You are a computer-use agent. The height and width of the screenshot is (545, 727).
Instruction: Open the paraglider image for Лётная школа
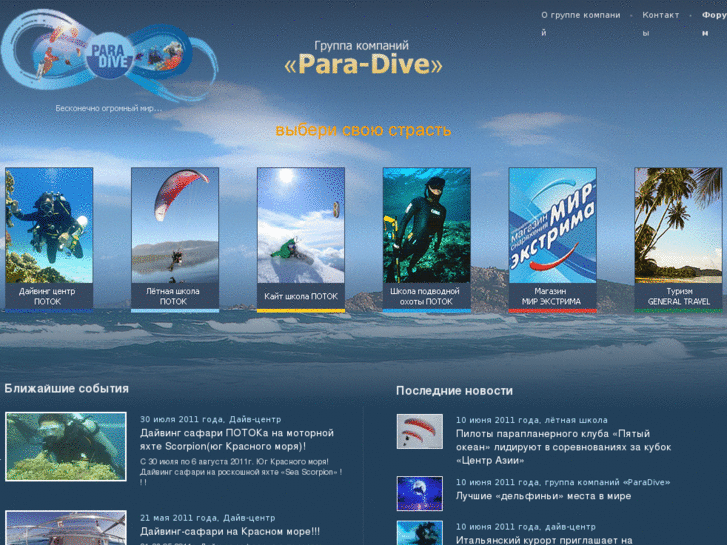[175, 225]
